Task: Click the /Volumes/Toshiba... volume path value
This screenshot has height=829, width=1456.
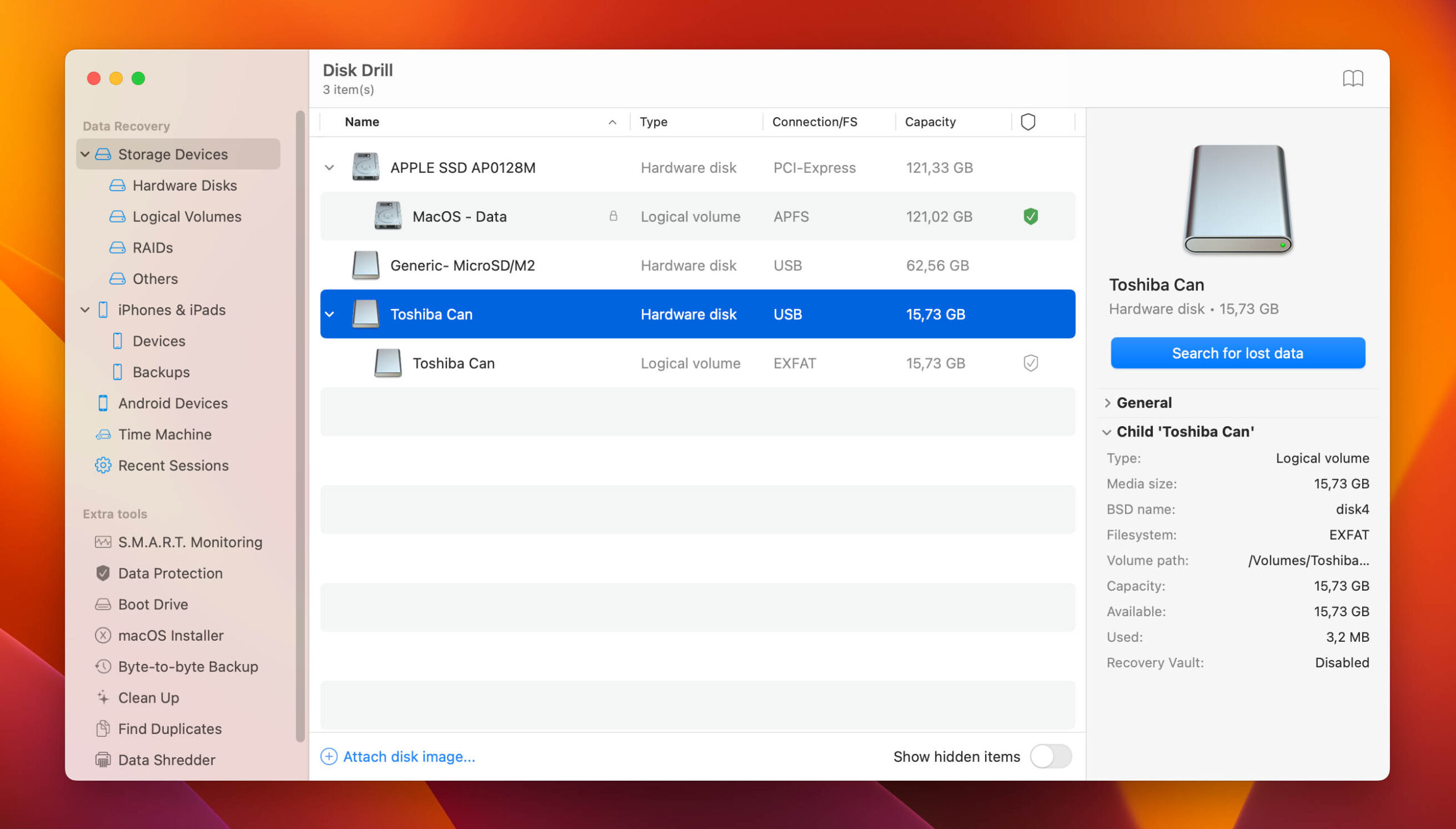Action: click(1308, 561)
